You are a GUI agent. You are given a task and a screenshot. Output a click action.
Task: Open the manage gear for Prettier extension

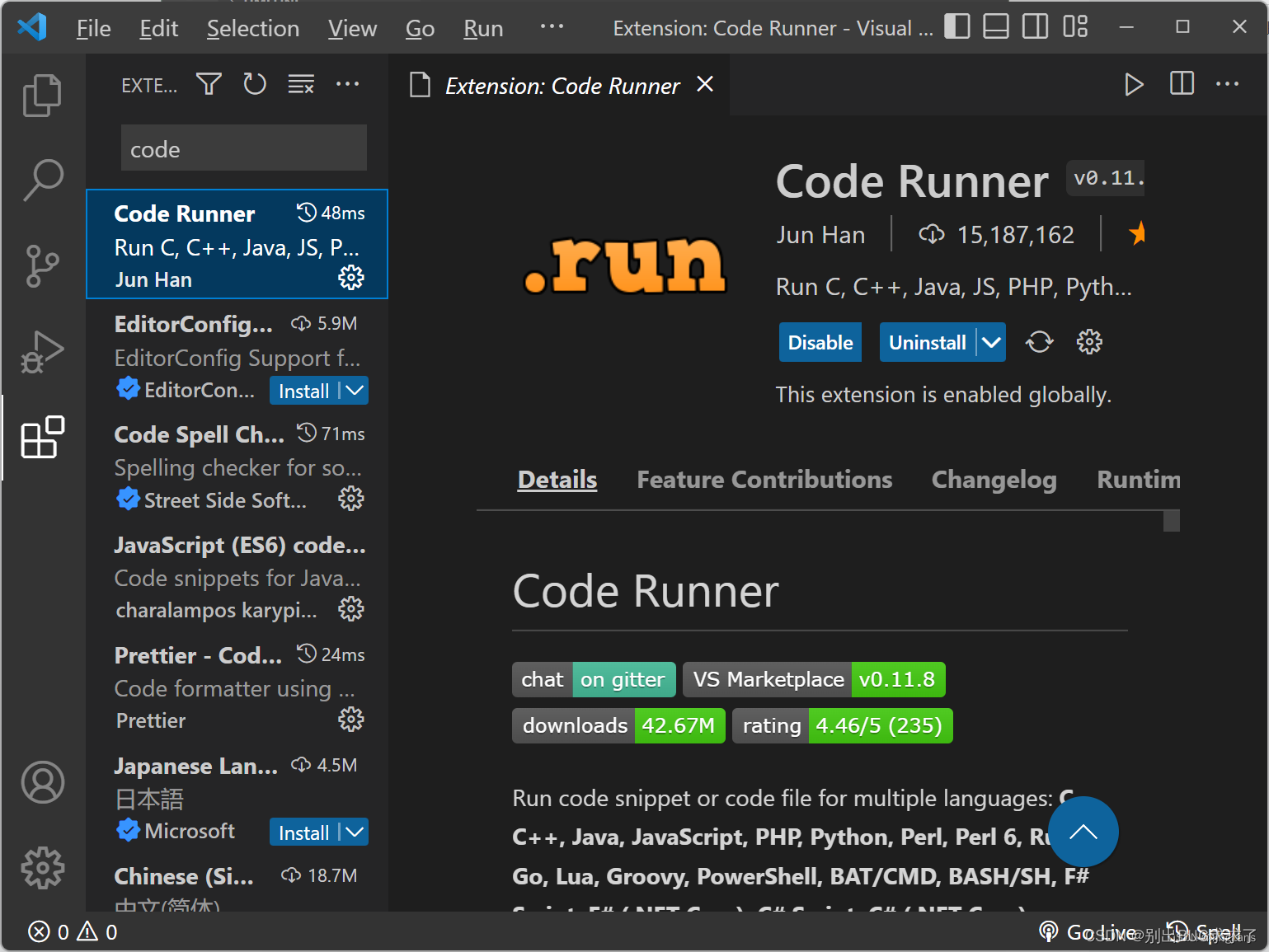351,720
